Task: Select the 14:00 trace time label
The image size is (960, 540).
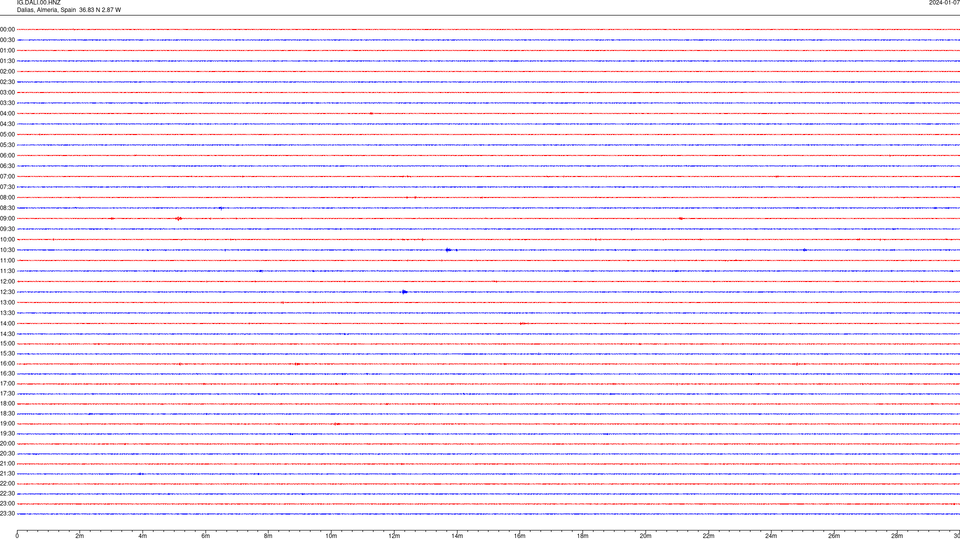Action: pyautogui.click(x=7, y=323)
